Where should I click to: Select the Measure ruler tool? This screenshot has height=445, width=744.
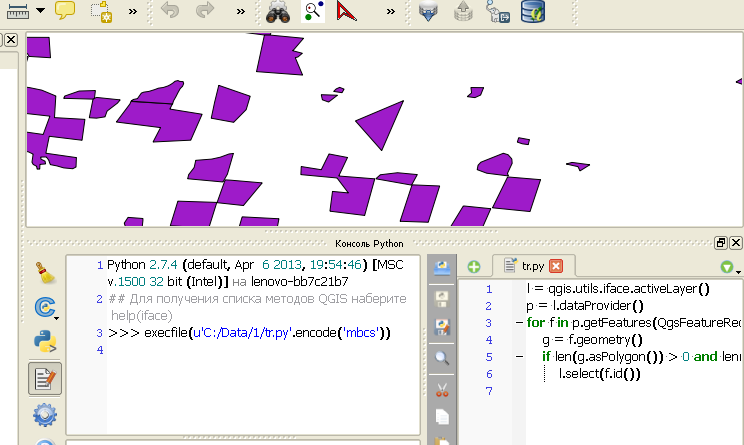point(18,10)
